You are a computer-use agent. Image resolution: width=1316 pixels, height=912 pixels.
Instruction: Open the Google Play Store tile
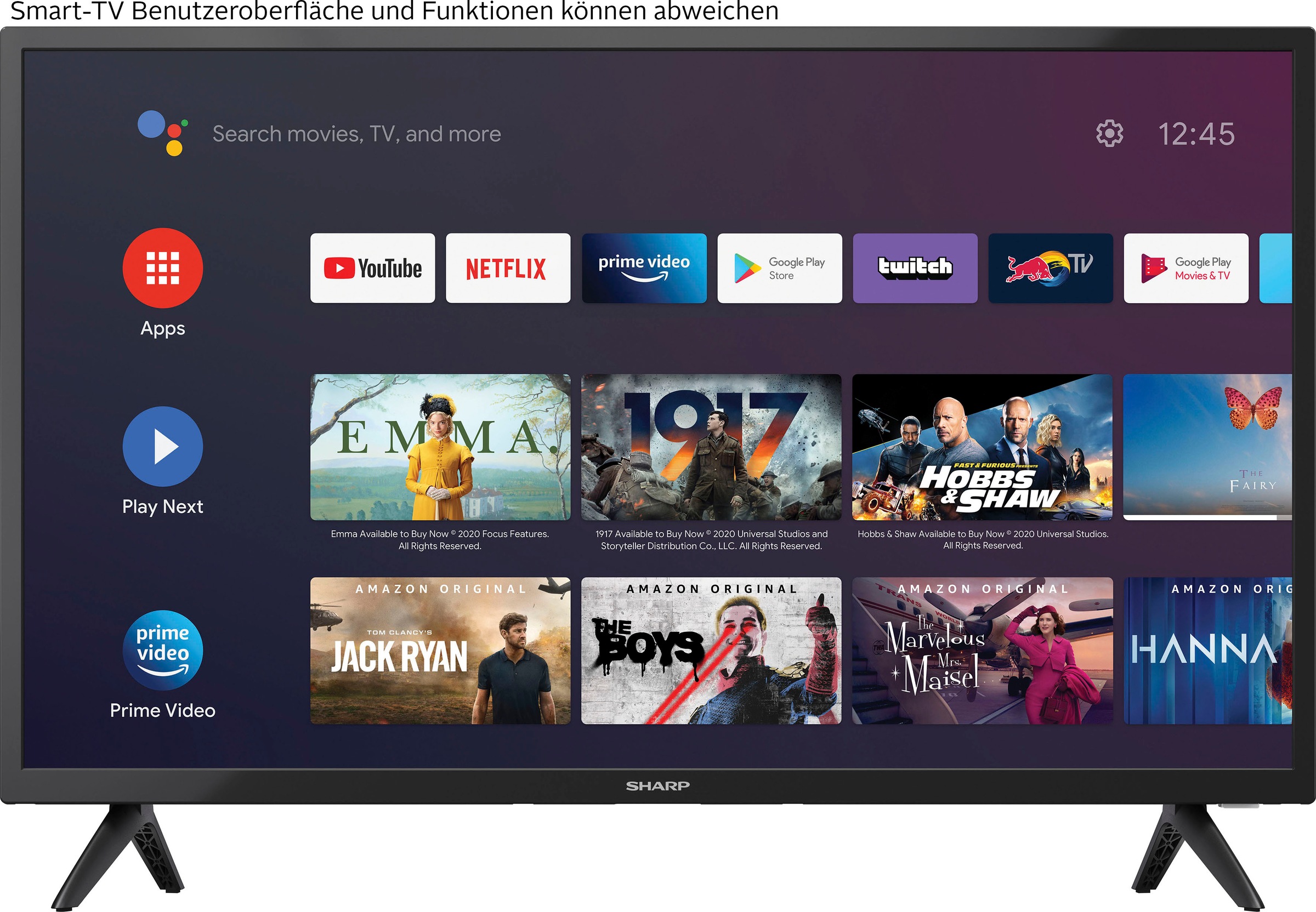(779, 268)
